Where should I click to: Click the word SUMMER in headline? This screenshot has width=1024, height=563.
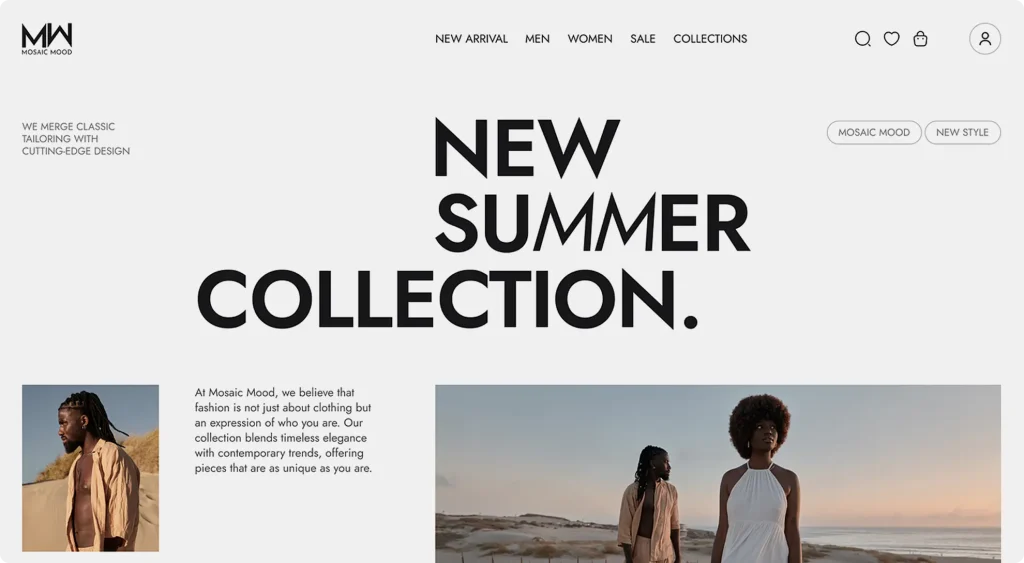[592, 223]
